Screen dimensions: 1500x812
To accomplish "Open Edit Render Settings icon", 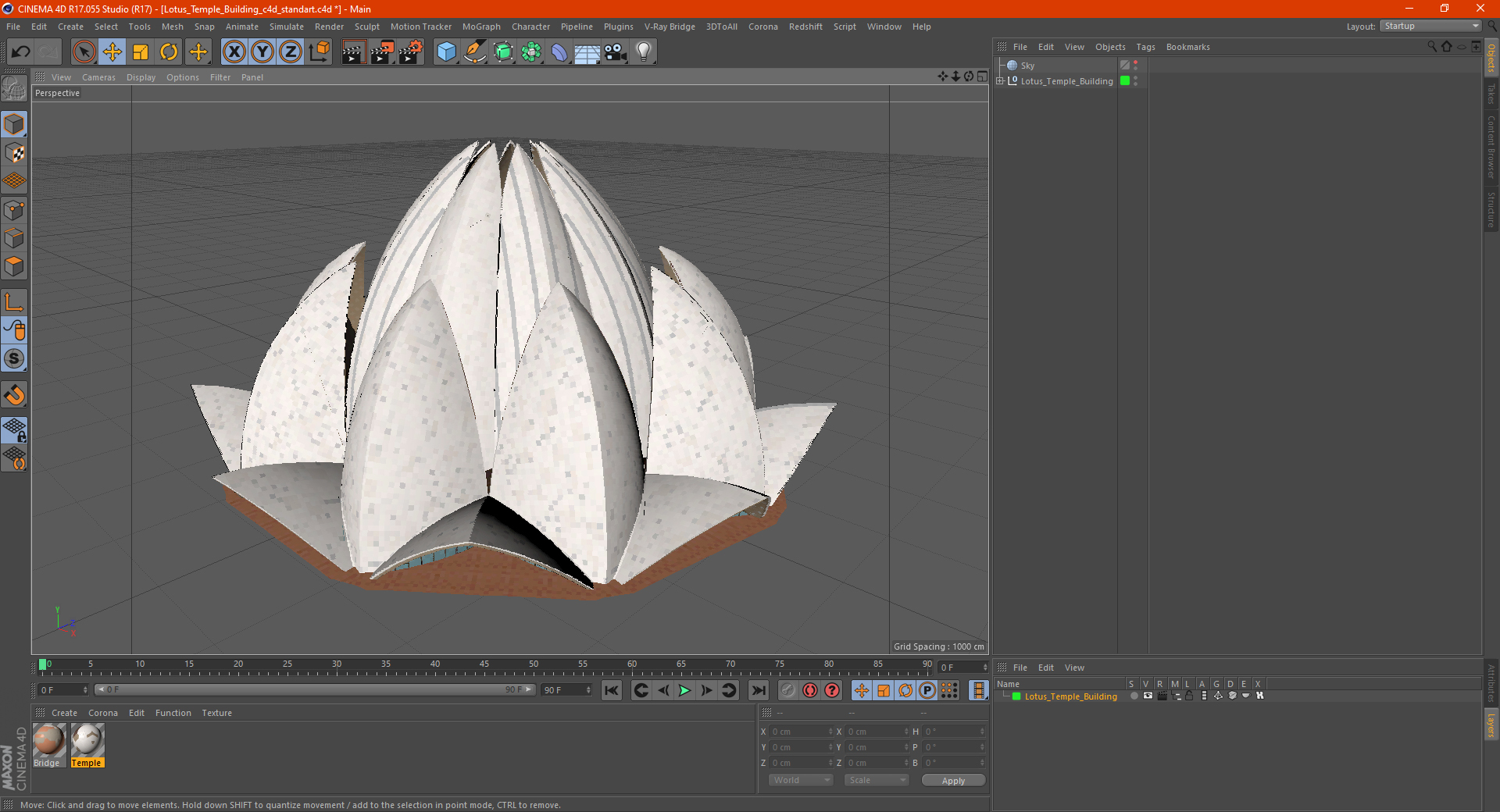I will click(x=411, y=52).
